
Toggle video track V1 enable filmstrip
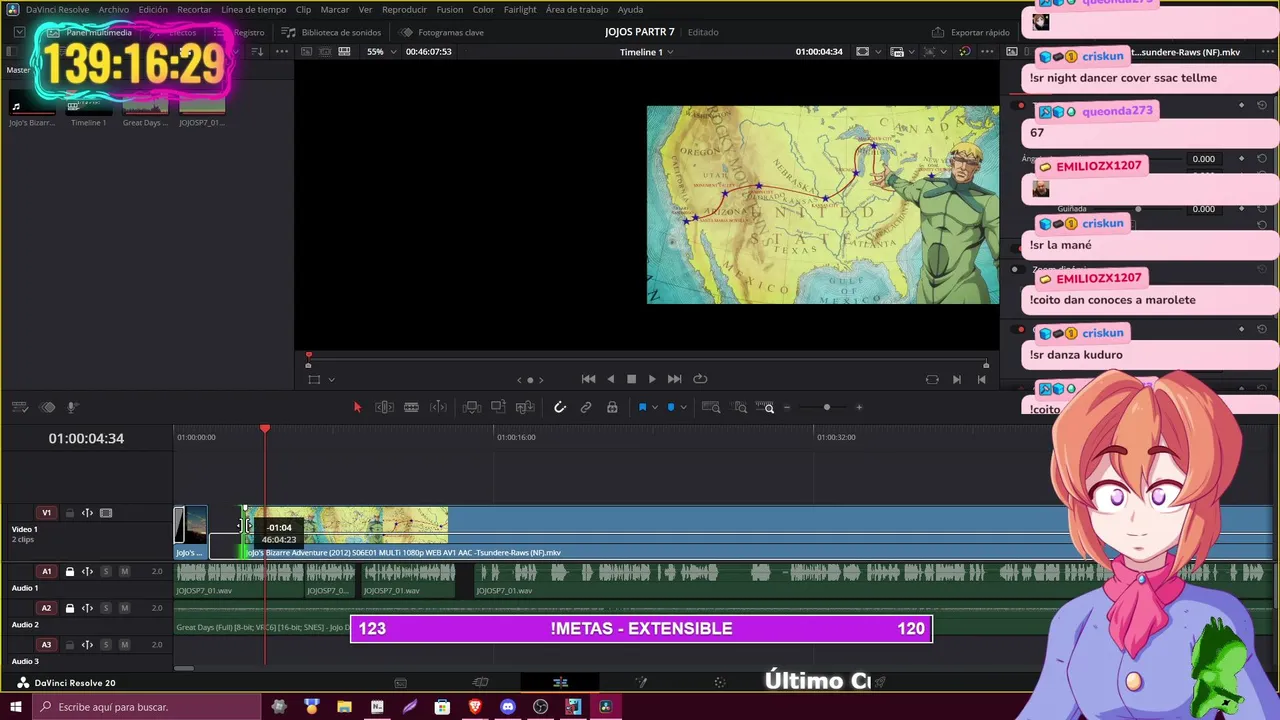(106, 513)
